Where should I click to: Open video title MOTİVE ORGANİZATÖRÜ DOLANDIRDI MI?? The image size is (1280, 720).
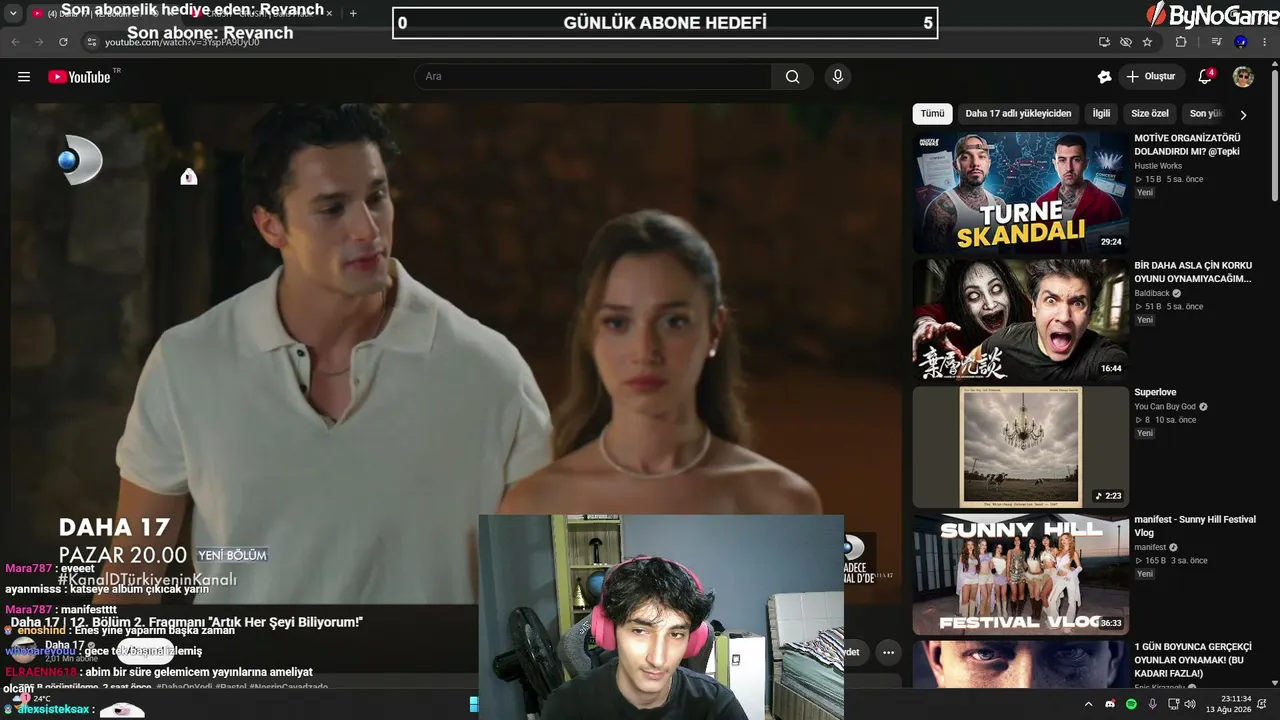tap(1187, 145)
